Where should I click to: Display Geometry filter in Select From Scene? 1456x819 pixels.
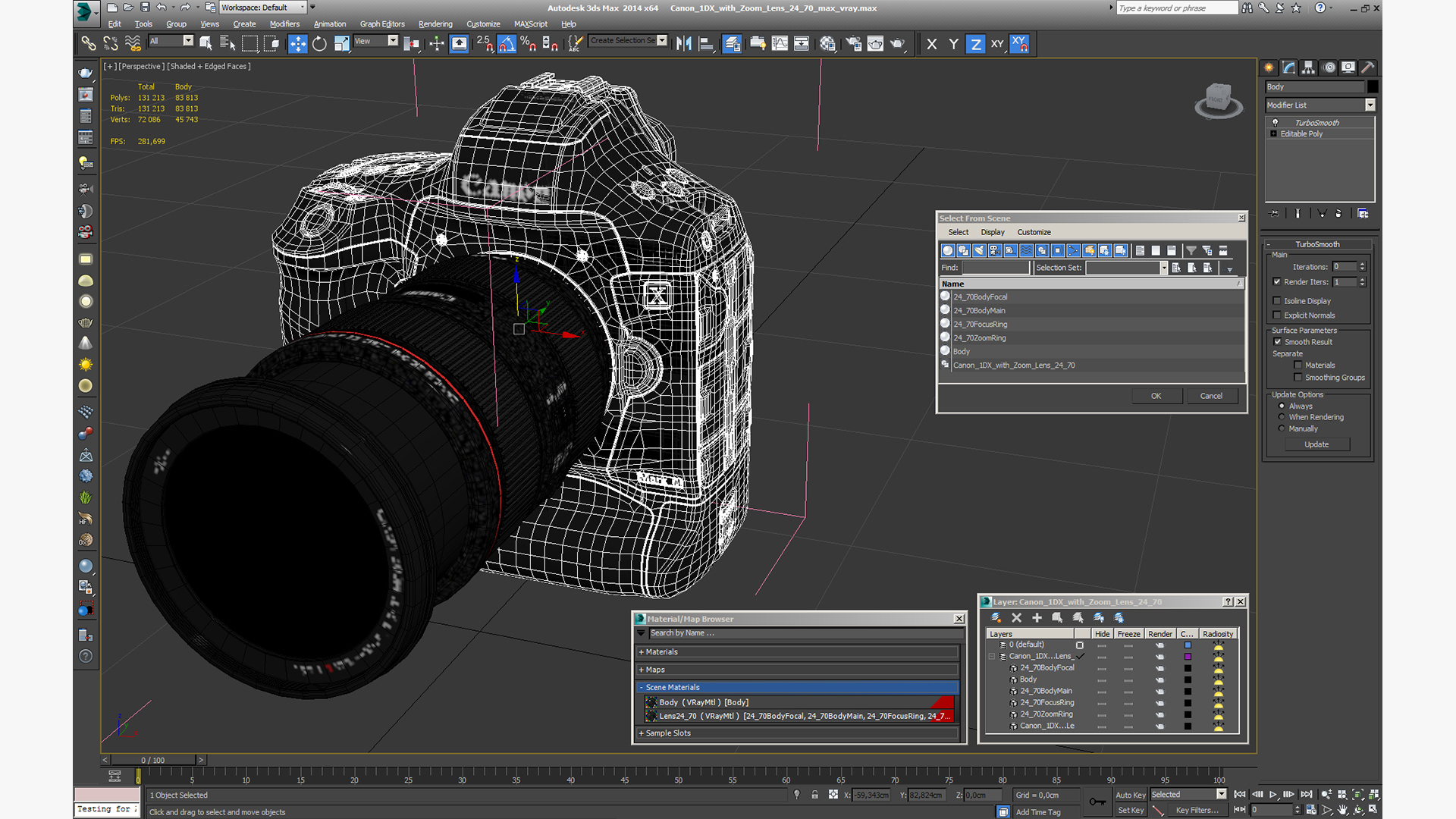[x=947, y=250]
